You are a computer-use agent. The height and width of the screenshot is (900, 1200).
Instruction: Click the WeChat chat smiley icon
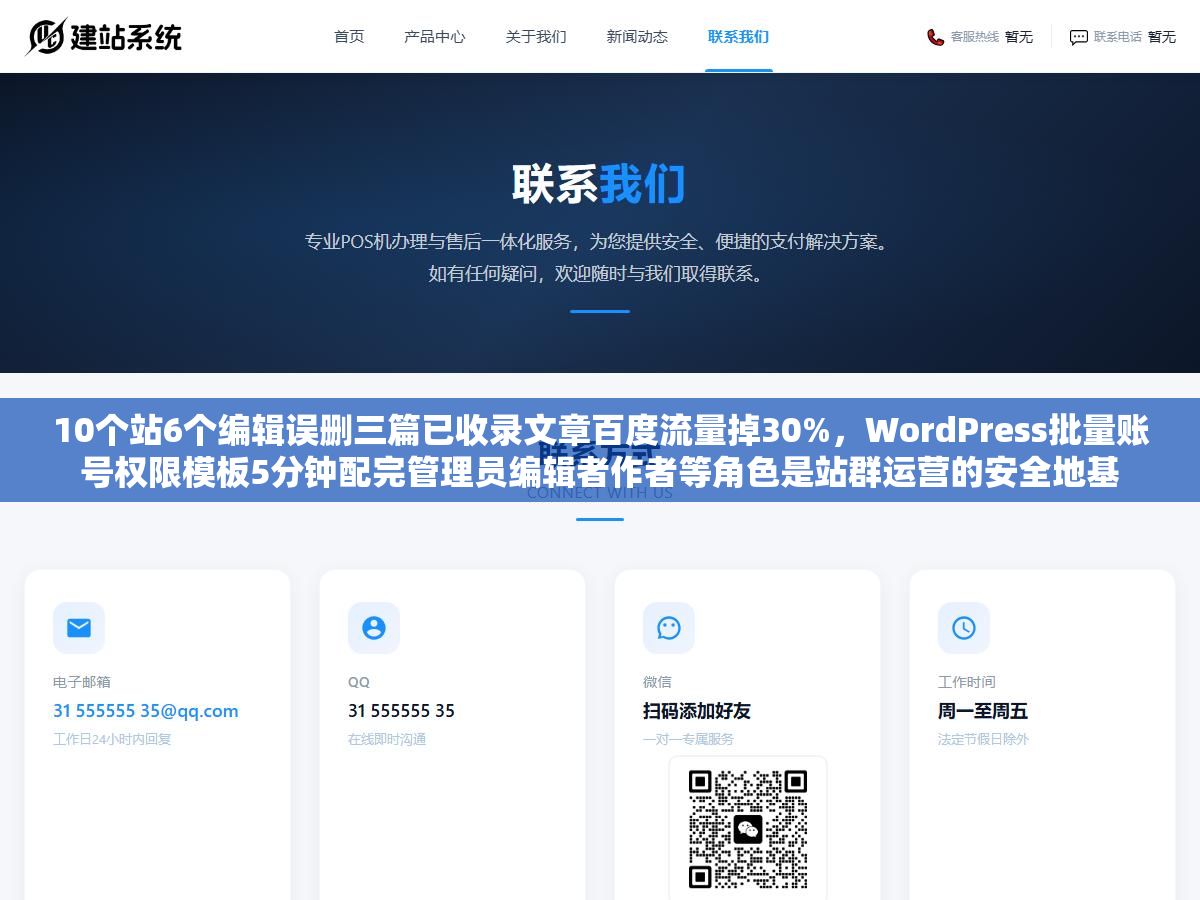pyautogui.click(x=669, y=628)
